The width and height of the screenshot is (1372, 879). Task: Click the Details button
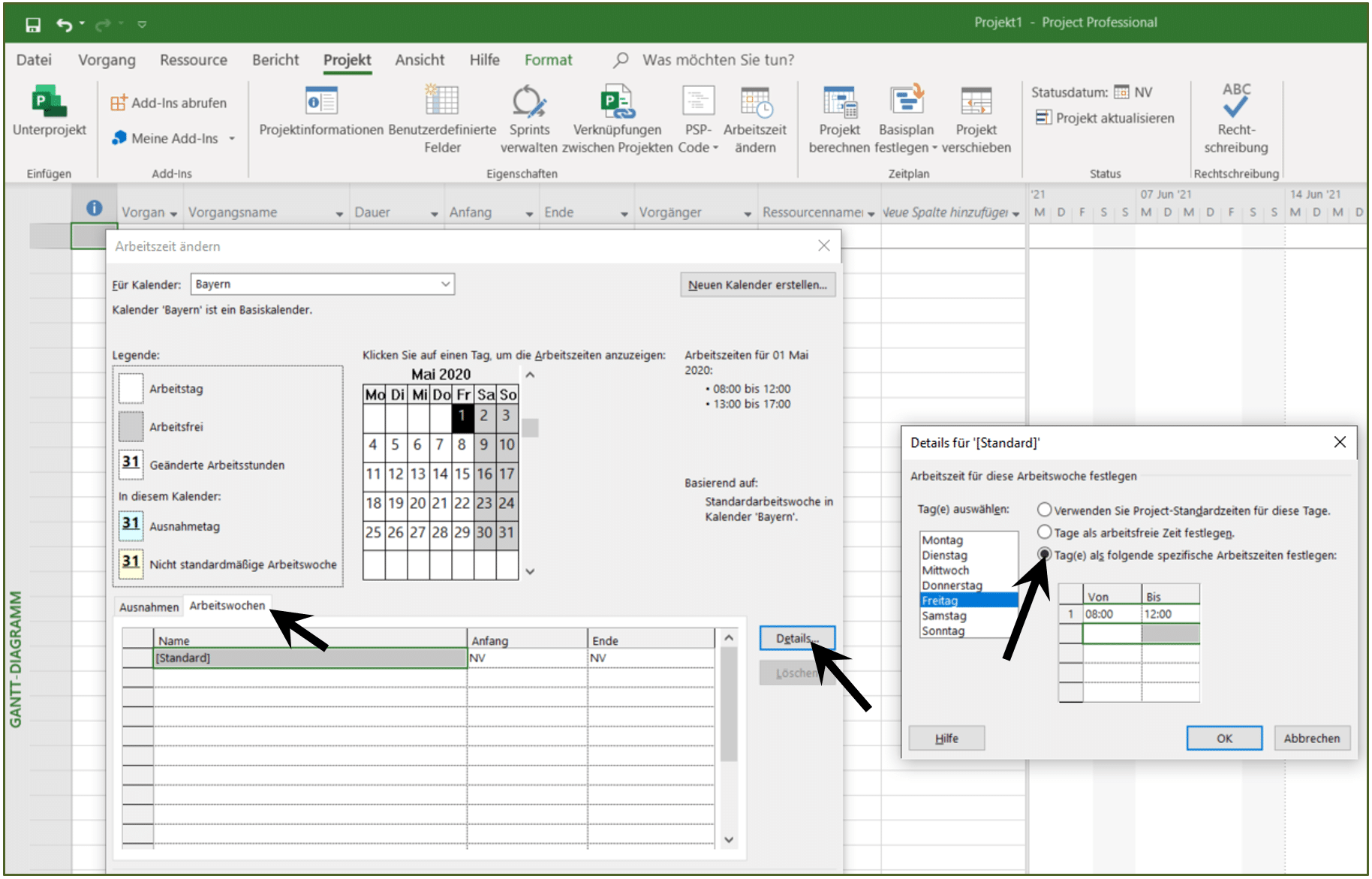click(796, 638)
